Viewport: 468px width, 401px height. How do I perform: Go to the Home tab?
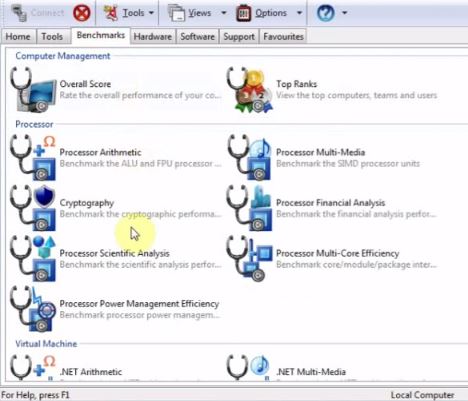pos(18,36)
